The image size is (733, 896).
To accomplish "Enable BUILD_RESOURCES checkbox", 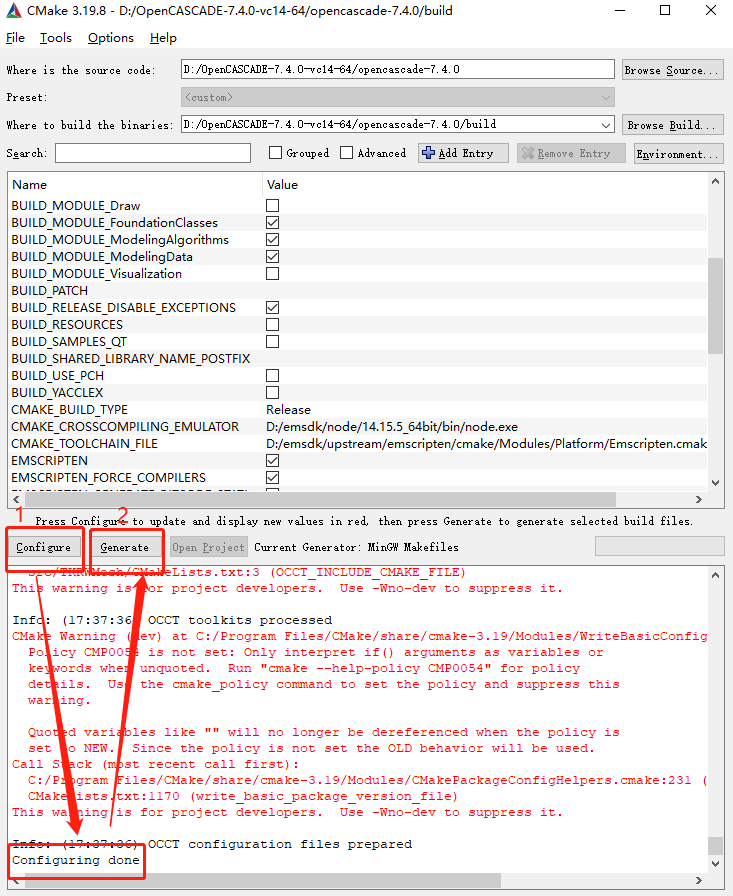I will tap(273, 325).
